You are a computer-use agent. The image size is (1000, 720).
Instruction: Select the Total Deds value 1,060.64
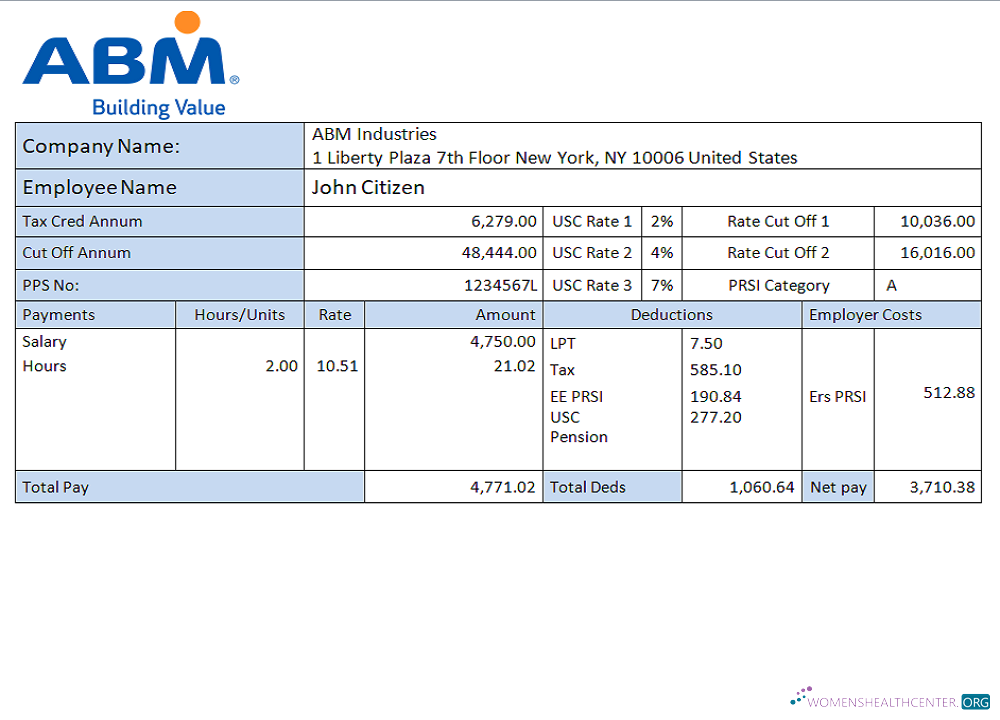(x=762, y=487)
